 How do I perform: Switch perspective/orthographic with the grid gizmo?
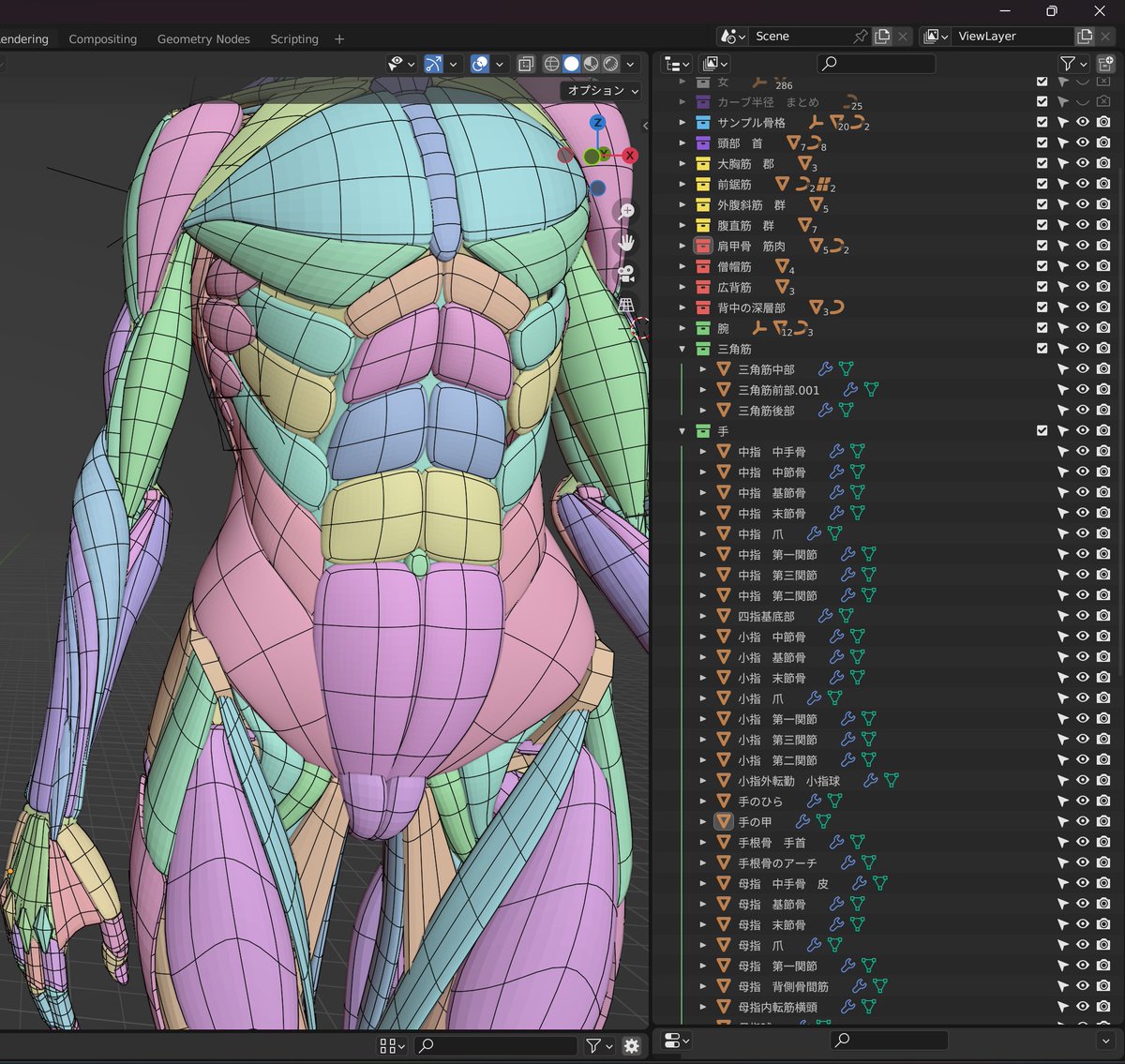pos(627,306)
